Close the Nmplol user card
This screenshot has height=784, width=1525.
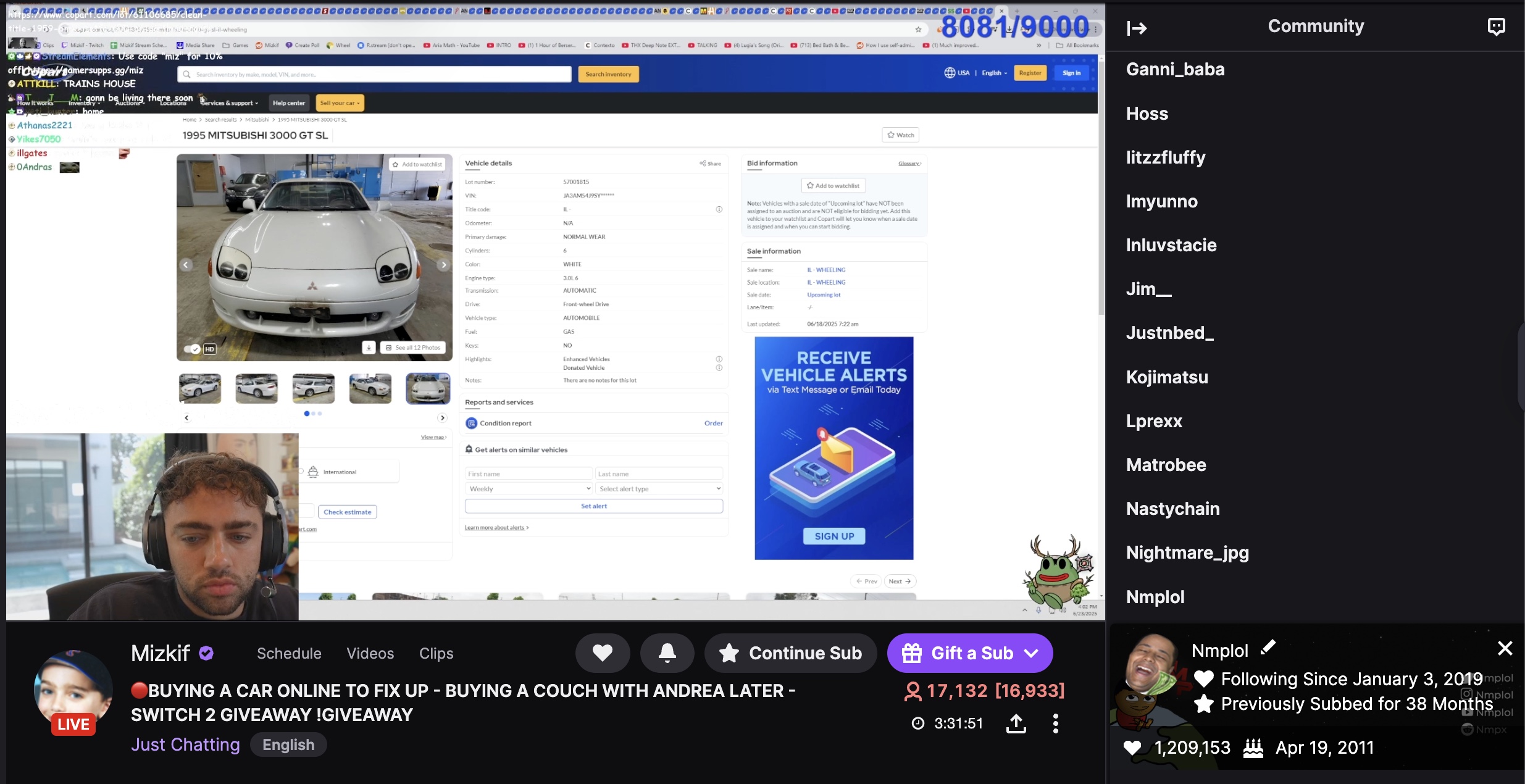click(x=1505, y=648)
